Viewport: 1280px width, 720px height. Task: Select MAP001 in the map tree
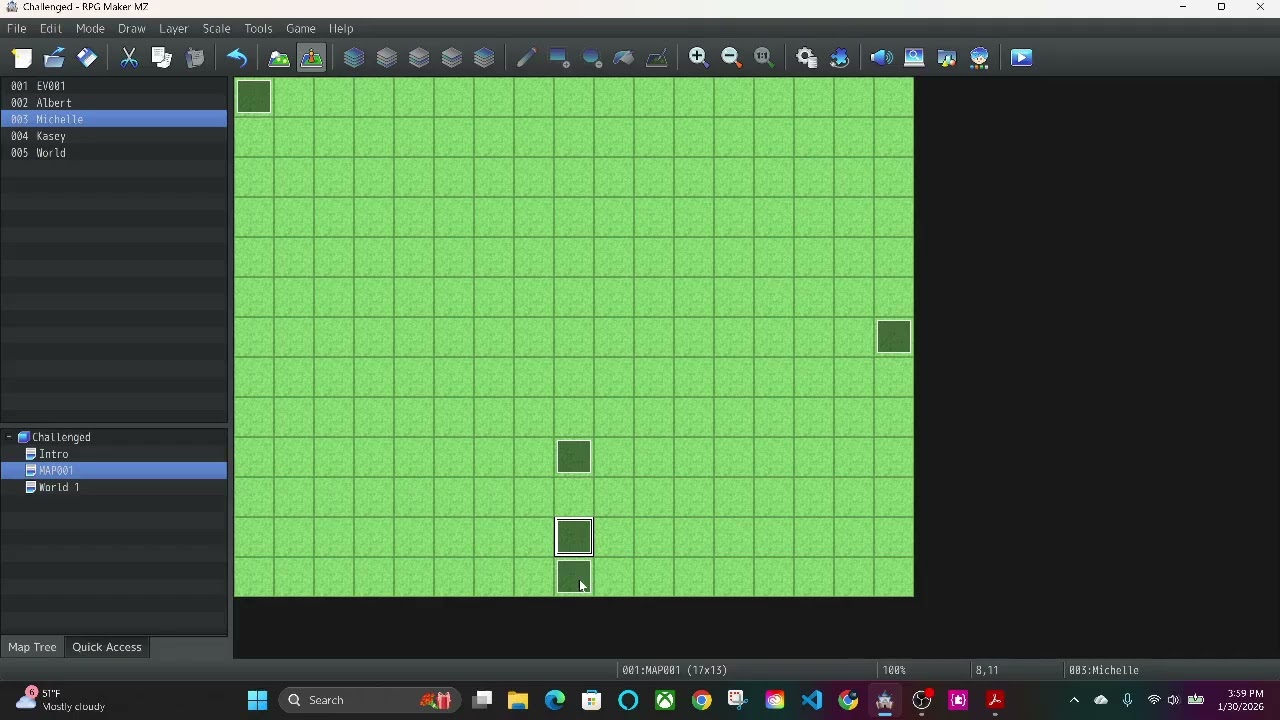pos(114,471)
